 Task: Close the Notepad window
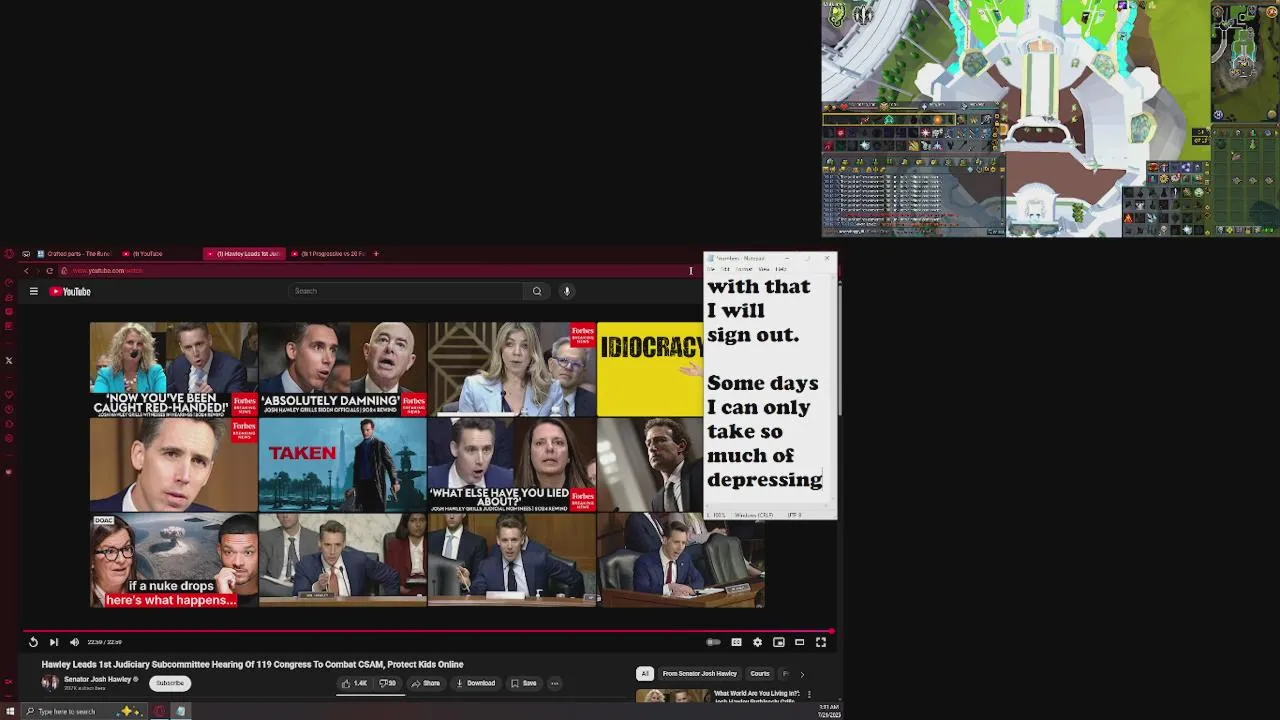827,258
